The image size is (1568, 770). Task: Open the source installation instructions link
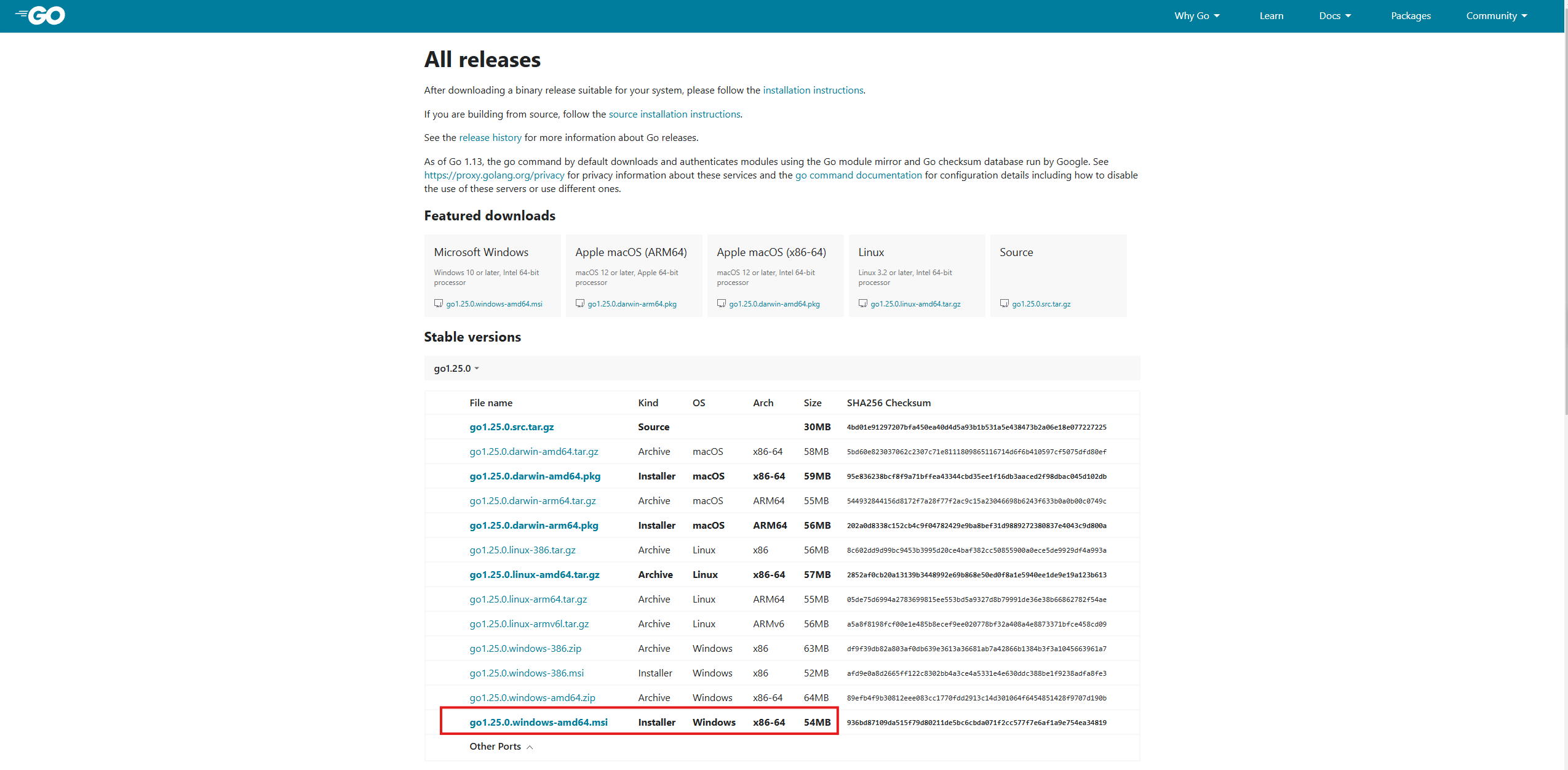(x=675, y=114)
